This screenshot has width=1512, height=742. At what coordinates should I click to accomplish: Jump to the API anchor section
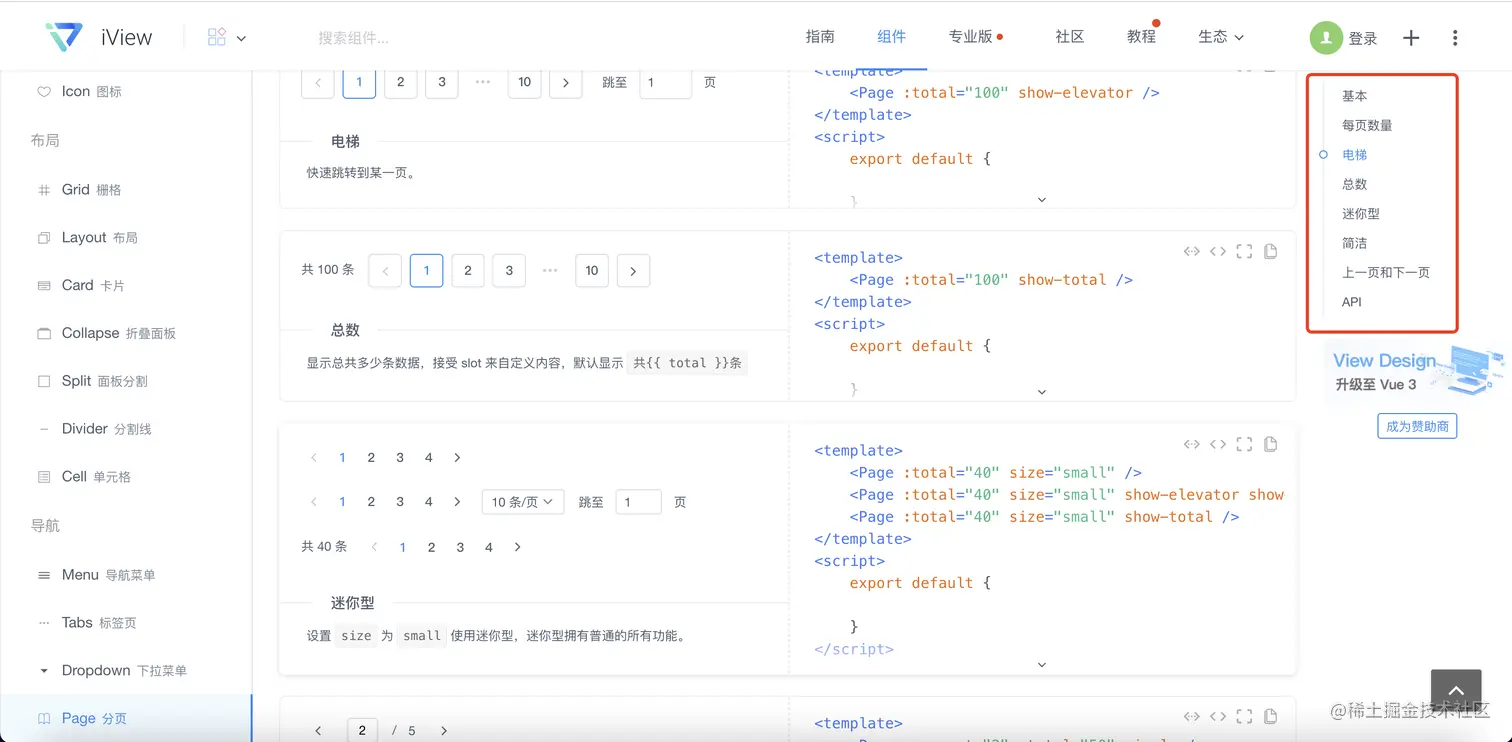(x=1351, y=302)
